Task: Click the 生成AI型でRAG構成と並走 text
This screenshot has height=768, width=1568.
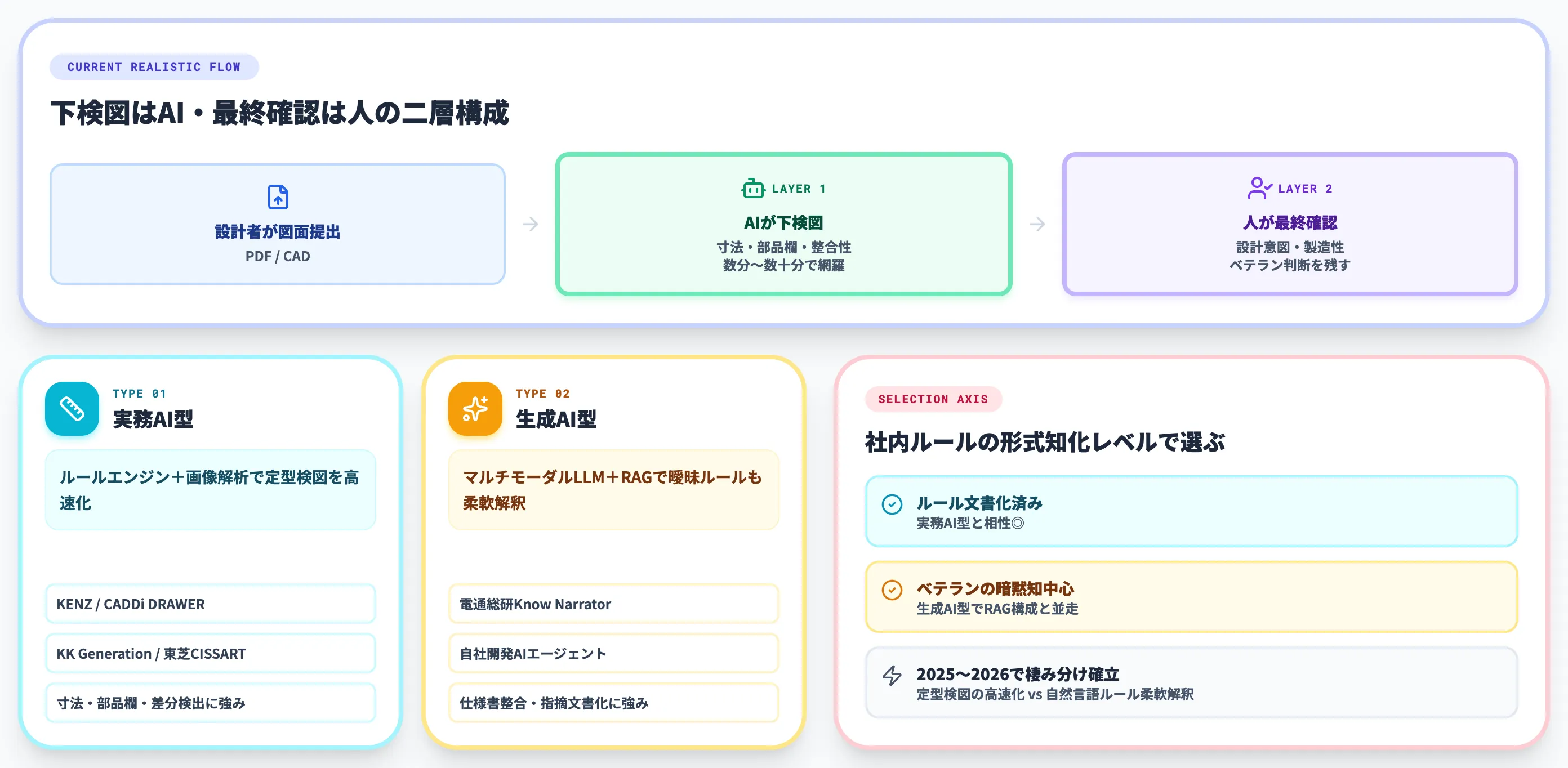Action: click(997, 609)
